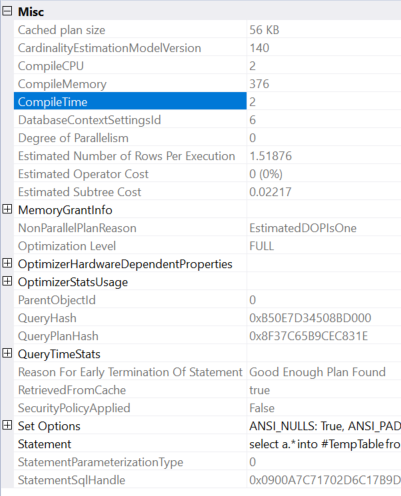This screenshot has height=496, width=401.
Task: Collapse the Misc category section
Action: point(7,11)
